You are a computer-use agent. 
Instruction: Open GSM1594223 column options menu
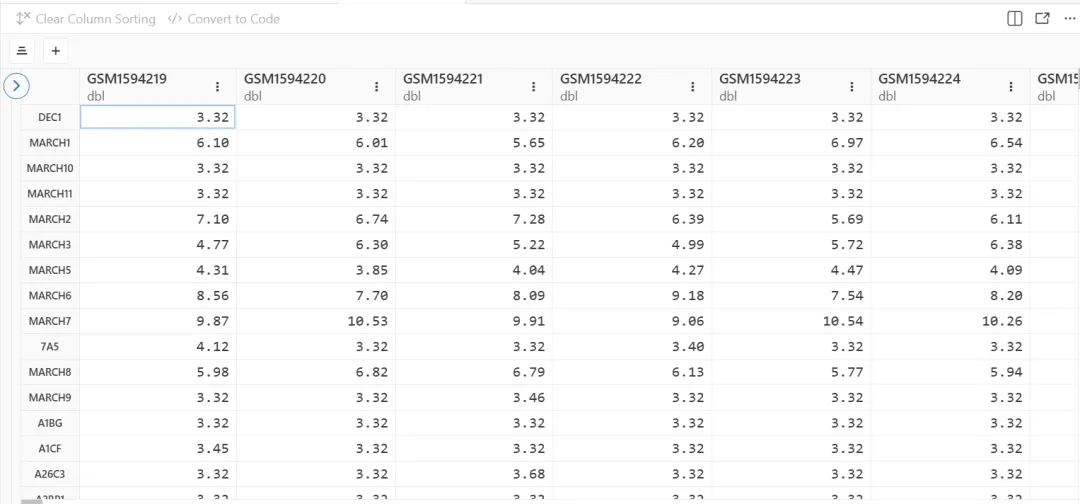click(852, 87)
